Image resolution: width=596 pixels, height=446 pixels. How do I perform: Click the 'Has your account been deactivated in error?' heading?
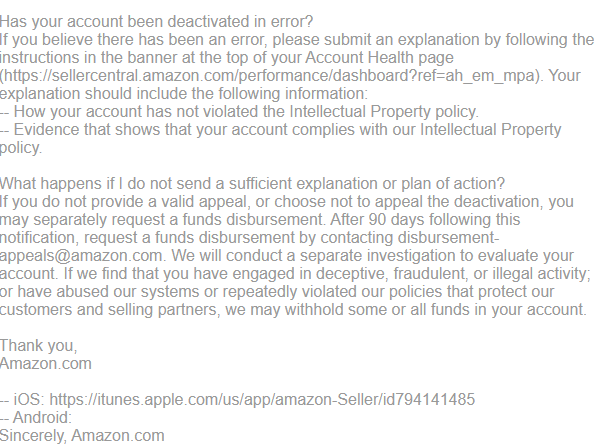(156, 22)
